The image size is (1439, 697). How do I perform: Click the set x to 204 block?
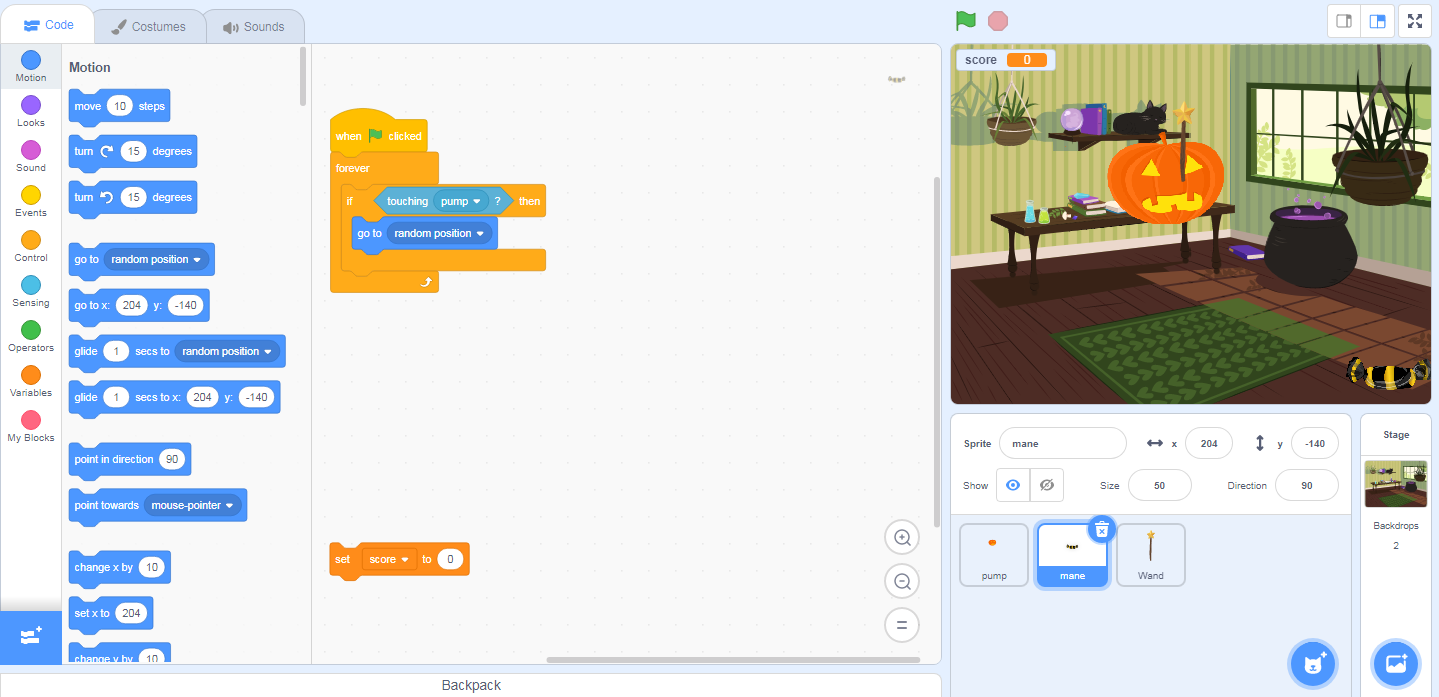point(111,613)
